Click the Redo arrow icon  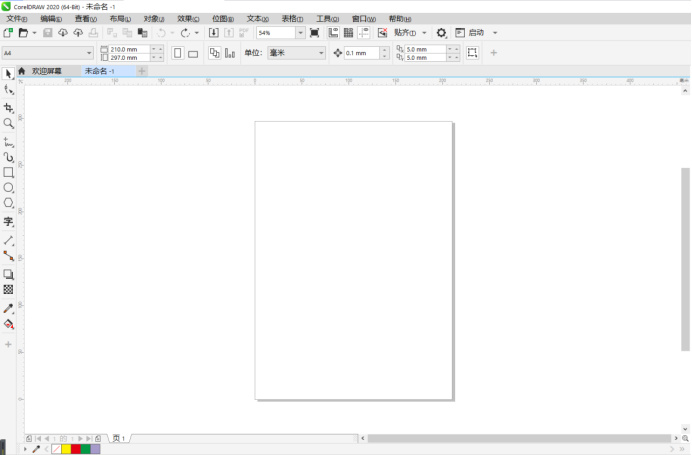pyautogui.click(x=185, y=33)
